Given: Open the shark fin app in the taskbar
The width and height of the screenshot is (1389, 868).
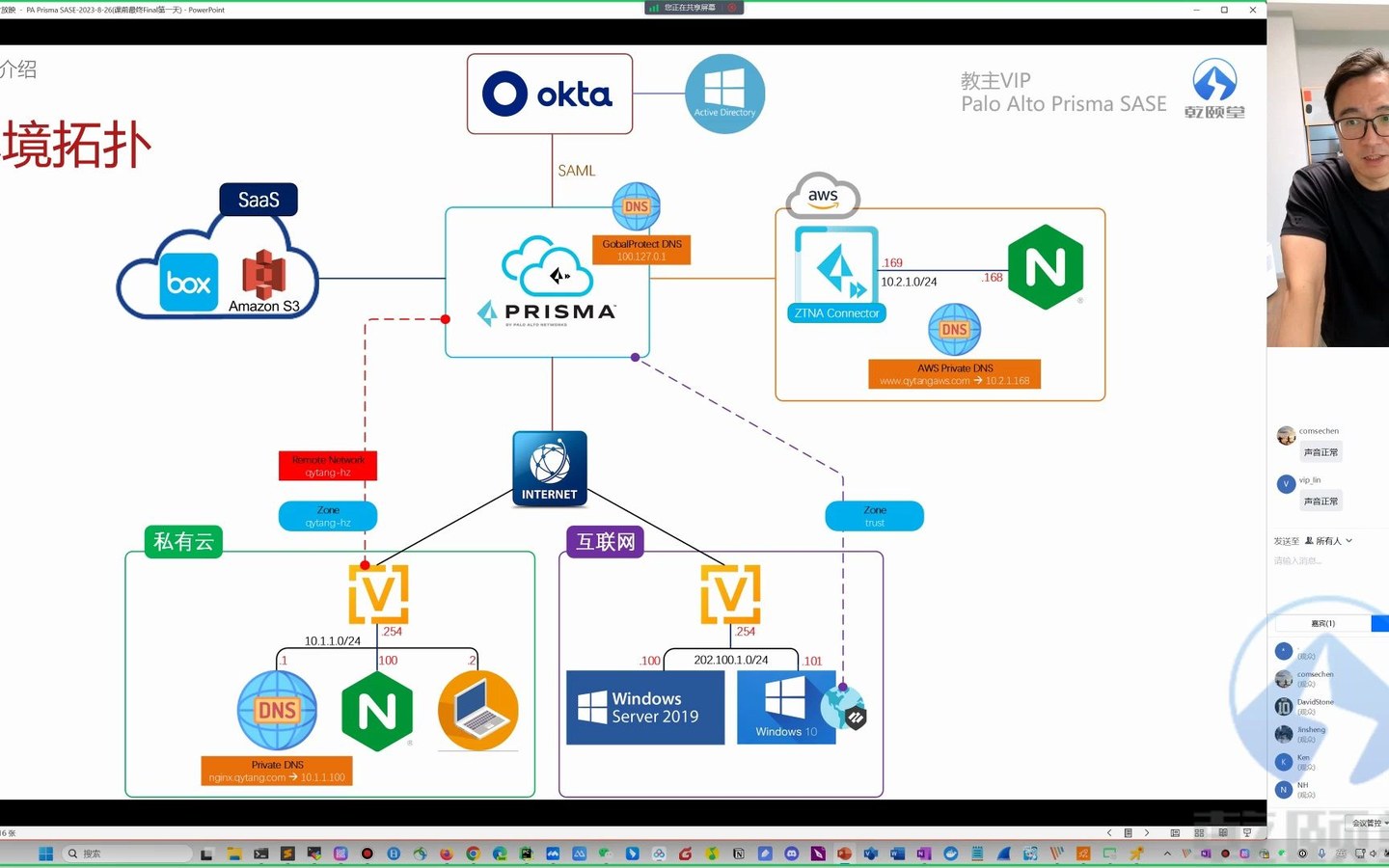Looking at the screenshot, I should tap(1004, 854).
